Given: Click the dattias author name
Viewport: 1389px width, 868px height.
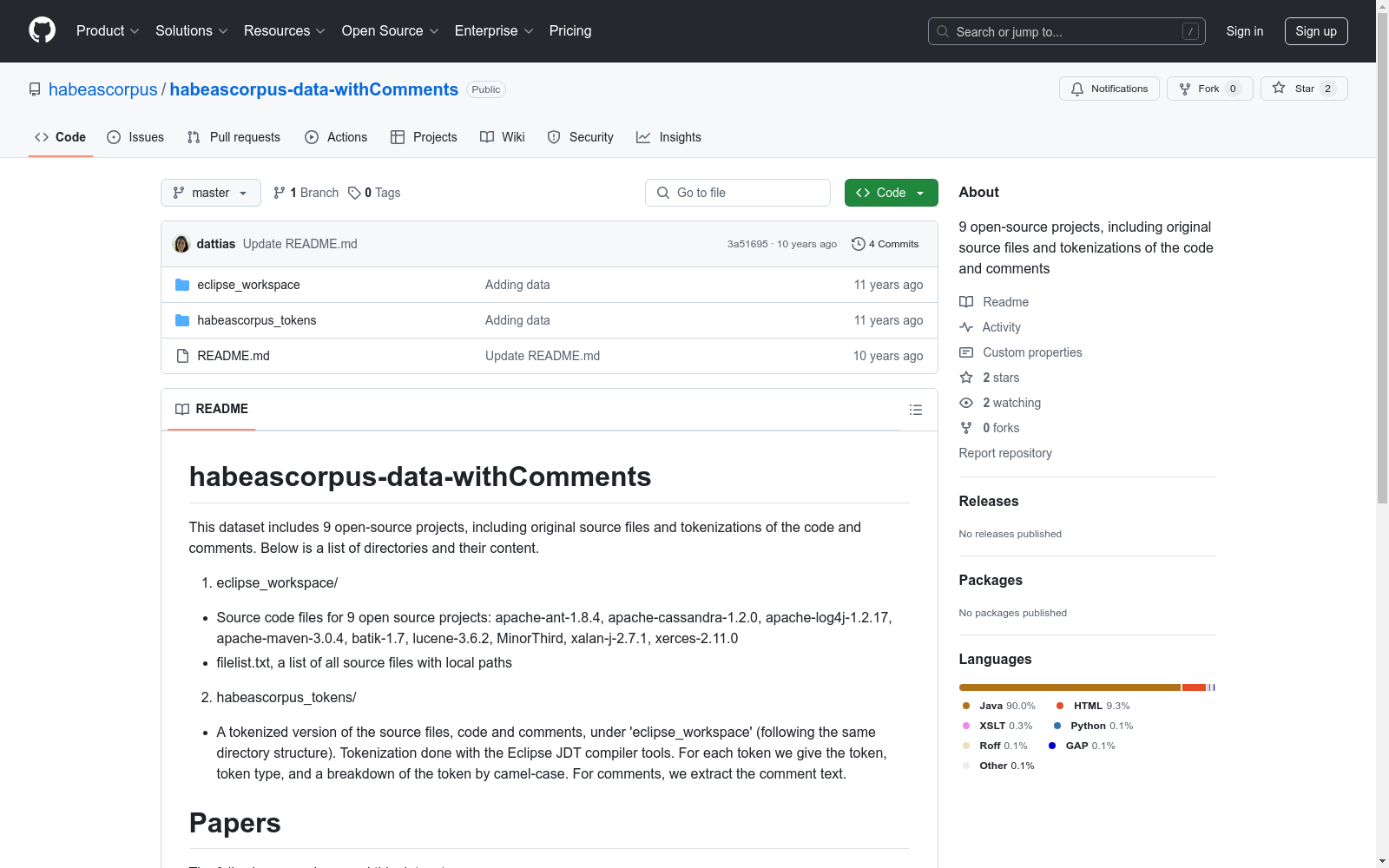Looking at the screenshot, I should [216, 244].
